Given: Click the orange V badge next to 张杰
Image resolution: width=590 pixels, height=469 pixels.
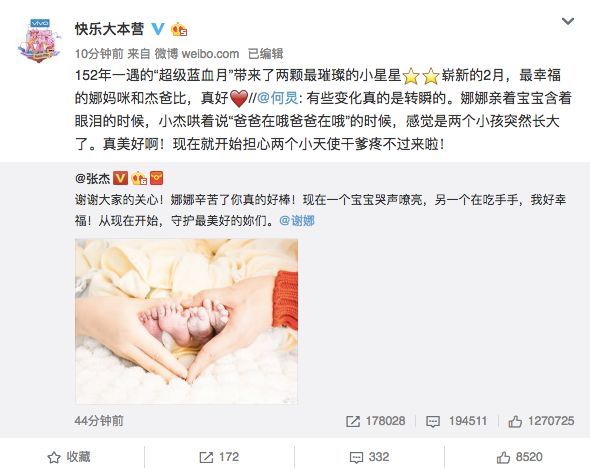Looking at the screenshot, I should (x=120, y=178).
